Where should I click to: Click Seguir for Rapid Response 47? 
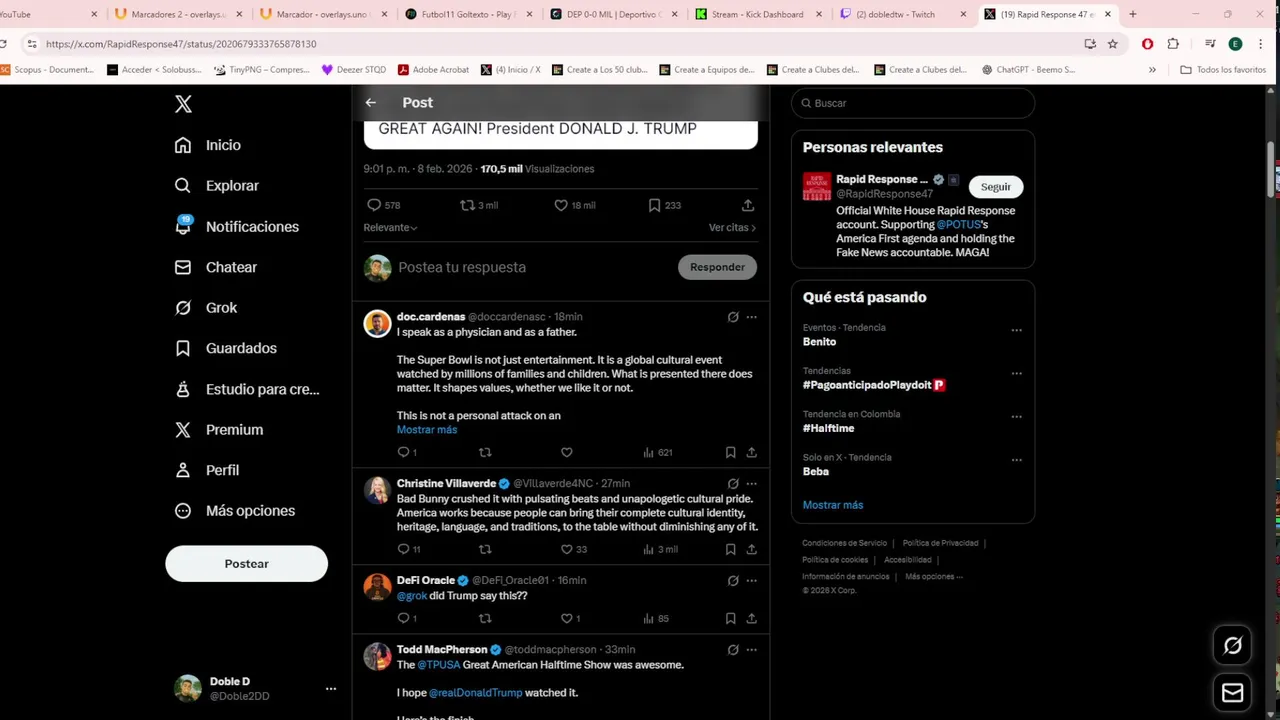[996, 187]
